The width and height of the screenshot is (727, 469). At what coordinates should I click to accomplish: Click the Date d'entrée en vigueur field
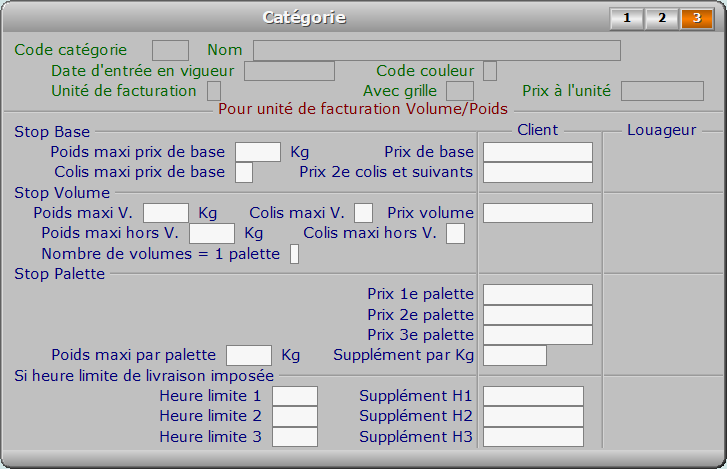289,71
